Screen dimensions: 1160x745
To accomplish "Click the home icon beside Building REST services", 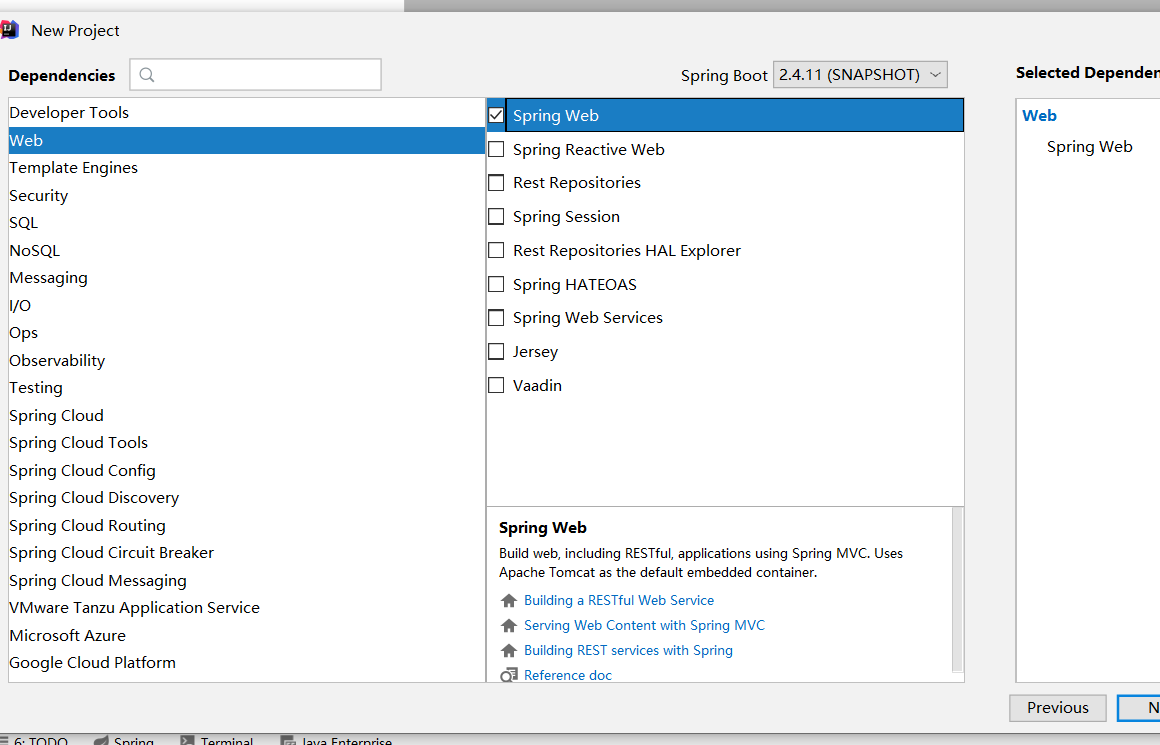I will tap(508, 651).
